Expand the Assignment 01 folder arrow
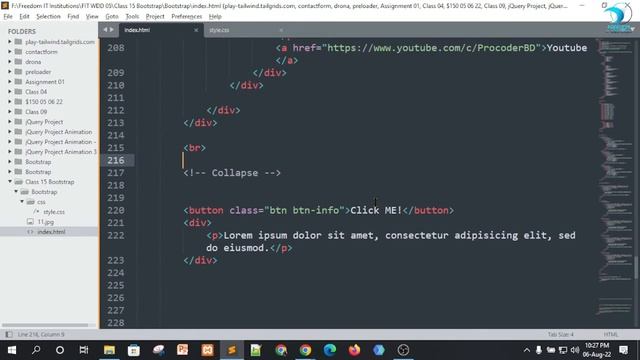The height and width of the screenshot is (360, 640). 9,82
